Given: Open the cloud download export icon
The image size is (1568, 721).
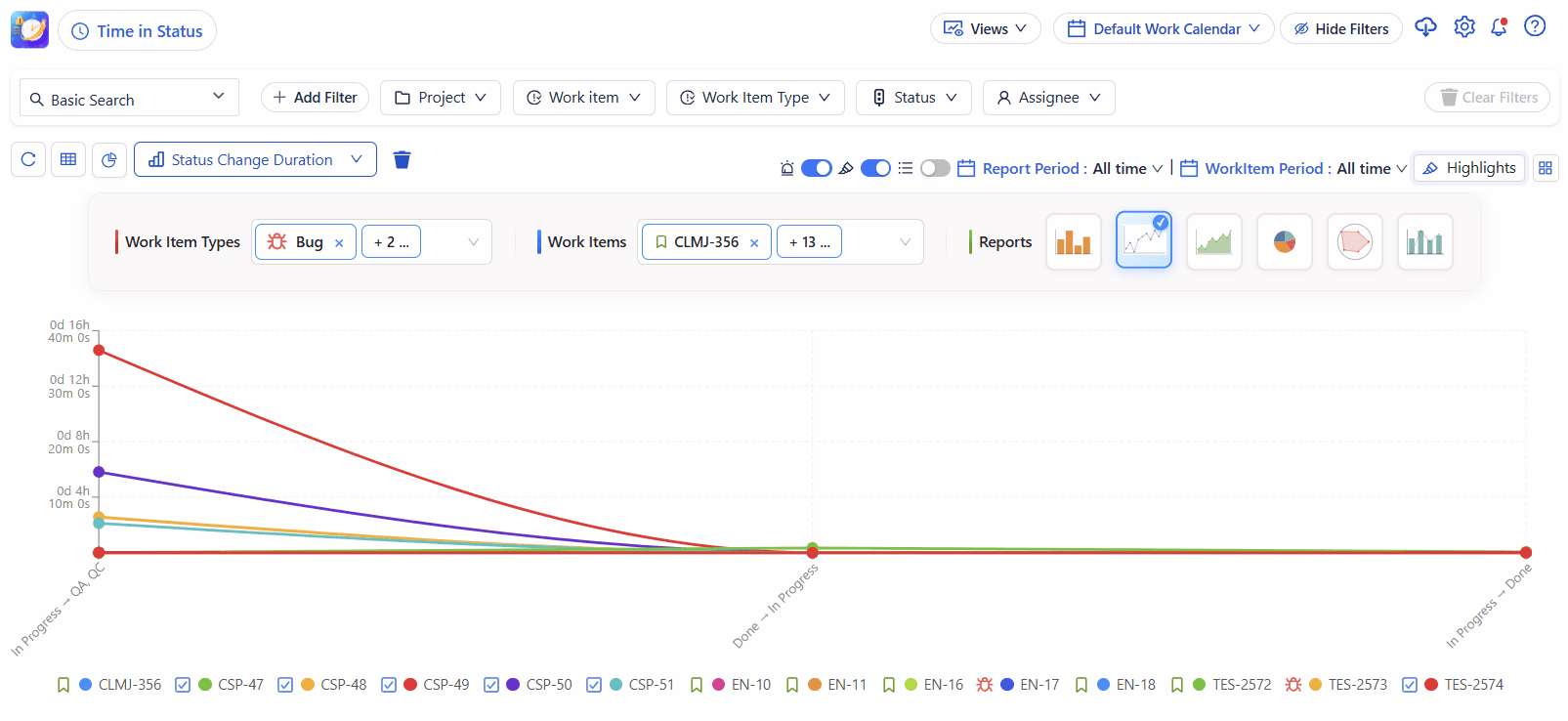Looking at the screenshot, I should 1425,27.
